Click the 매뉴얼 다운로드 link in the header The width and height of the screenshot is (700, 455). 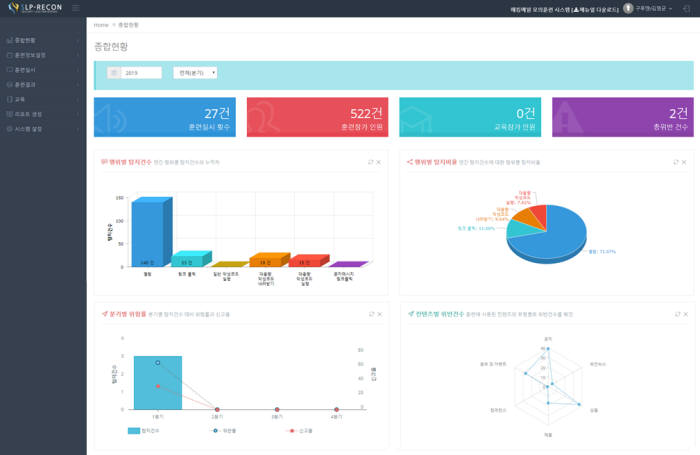(595, 9)
